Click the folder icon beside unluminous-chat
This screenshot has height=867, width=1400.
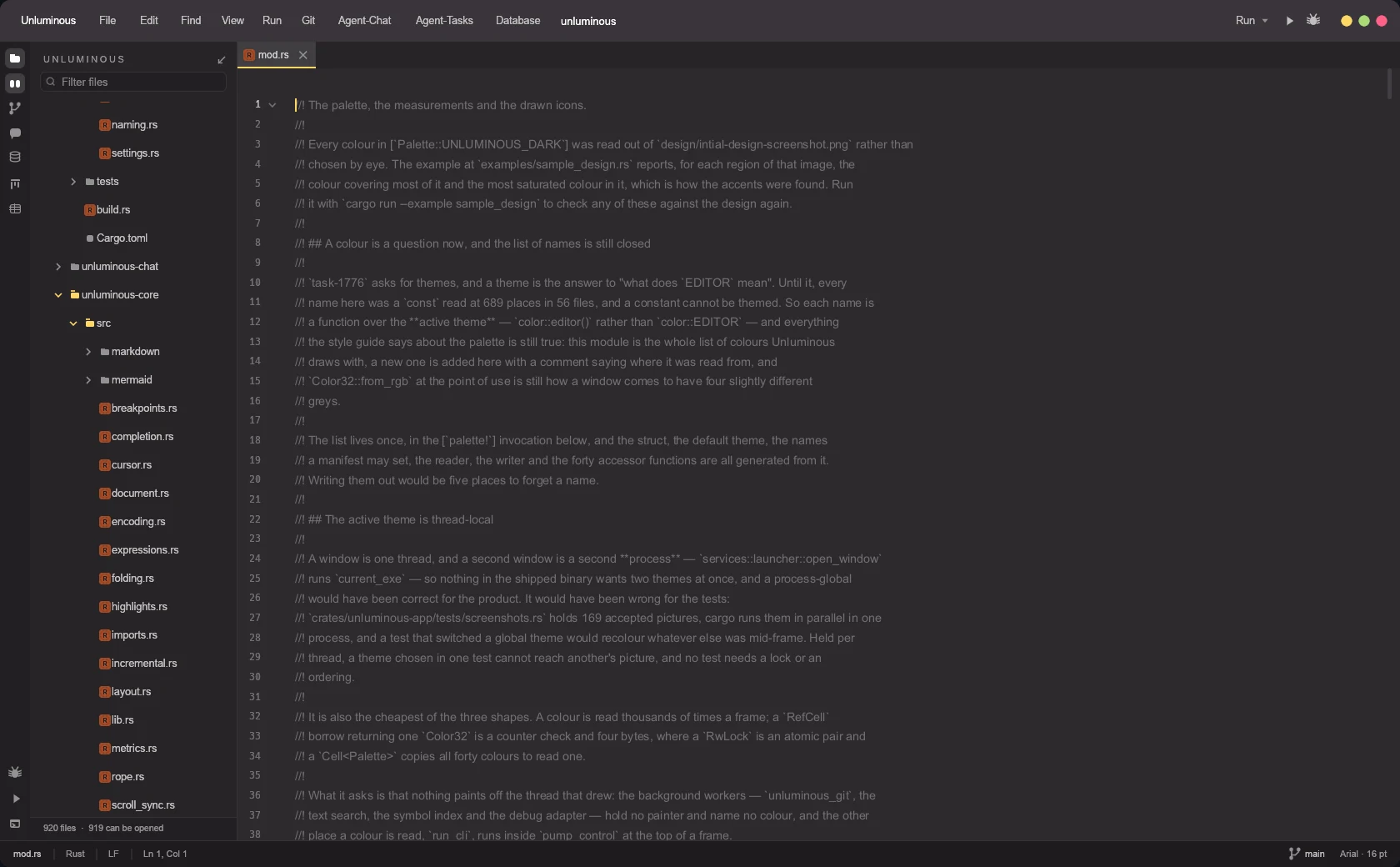tap(75, 267)
